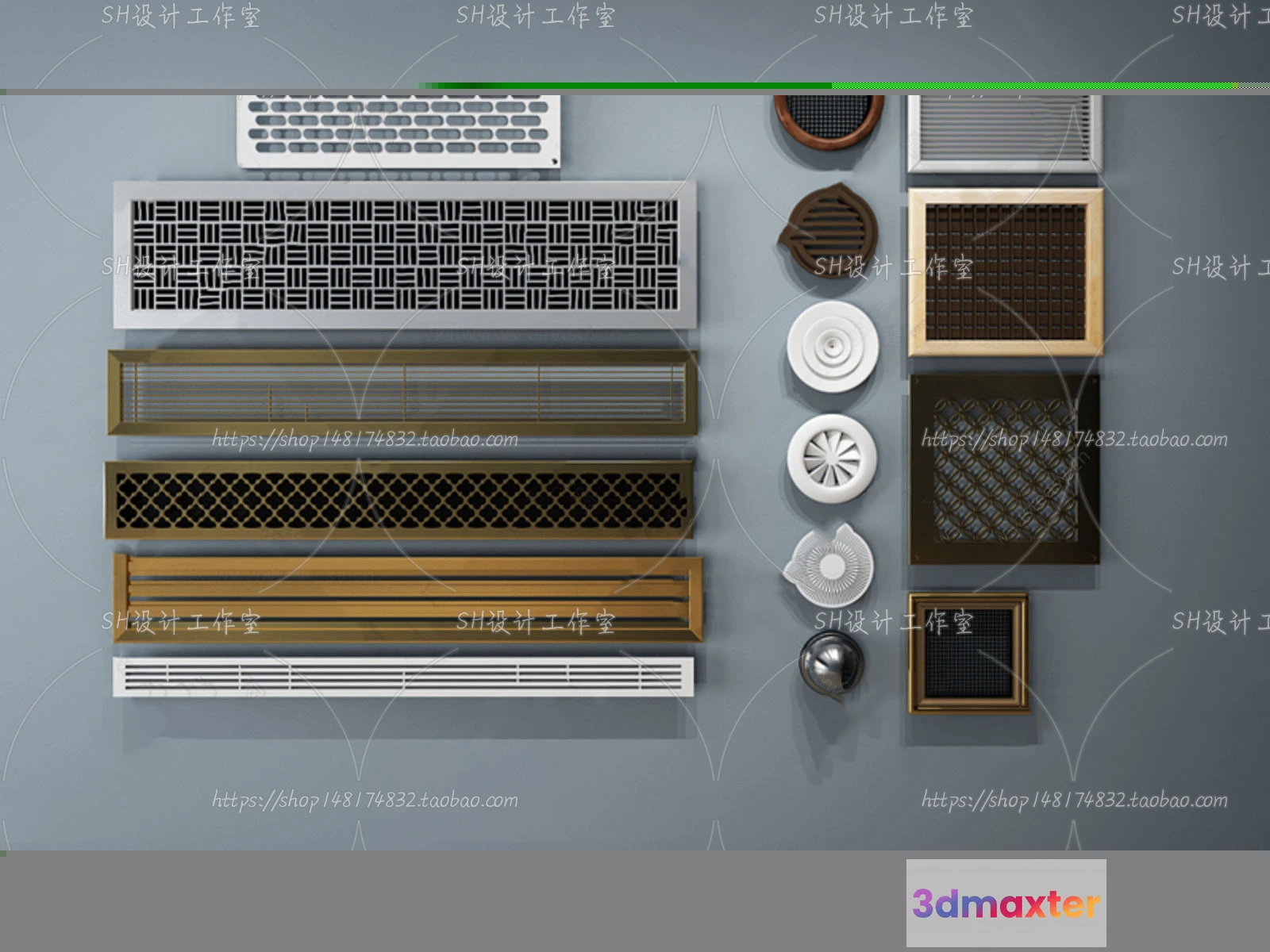
Task: Click the green progress bar at top
Action: [635, 86]
